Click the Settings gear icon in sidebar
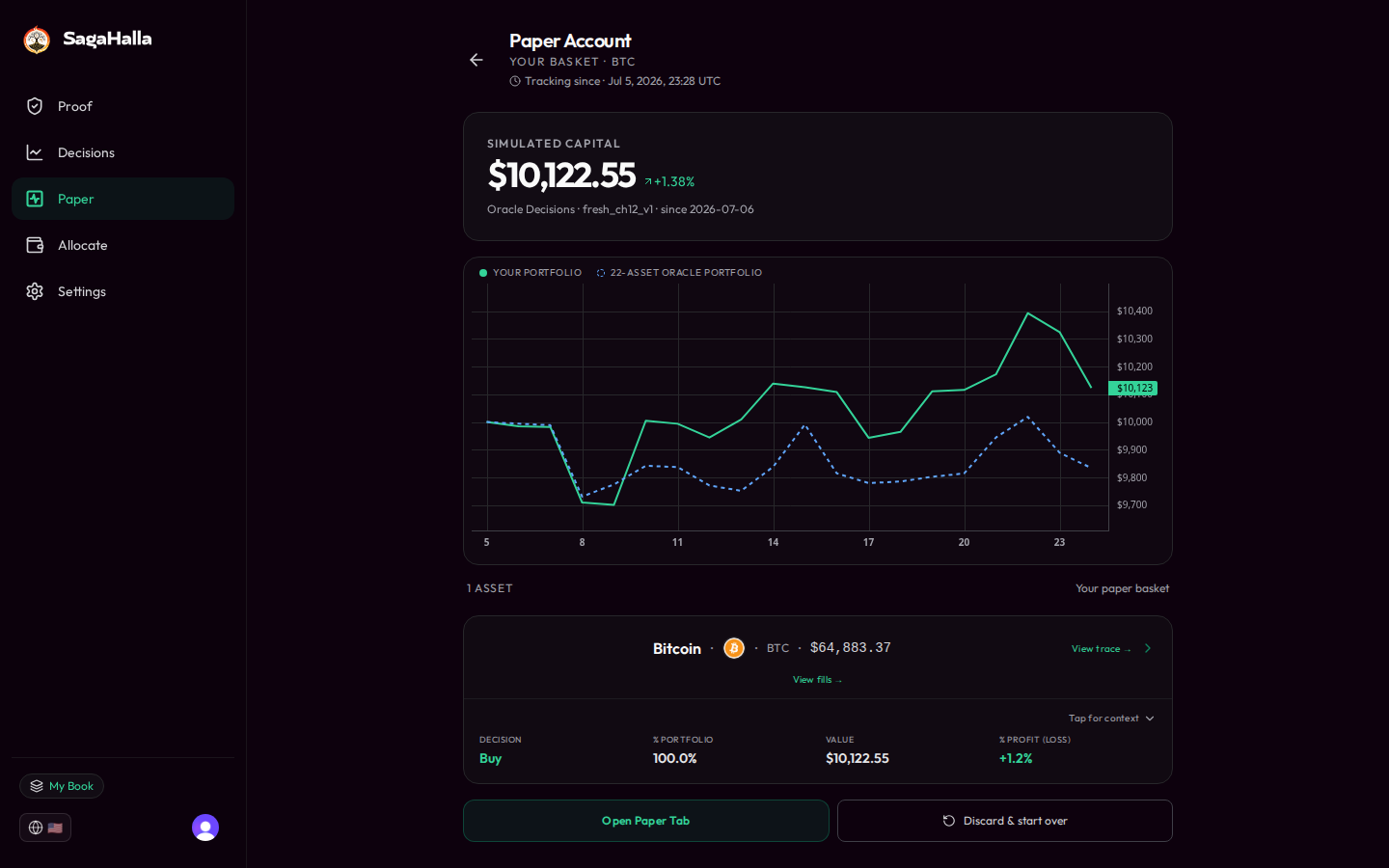The image size is (1389, 868). 35,291
